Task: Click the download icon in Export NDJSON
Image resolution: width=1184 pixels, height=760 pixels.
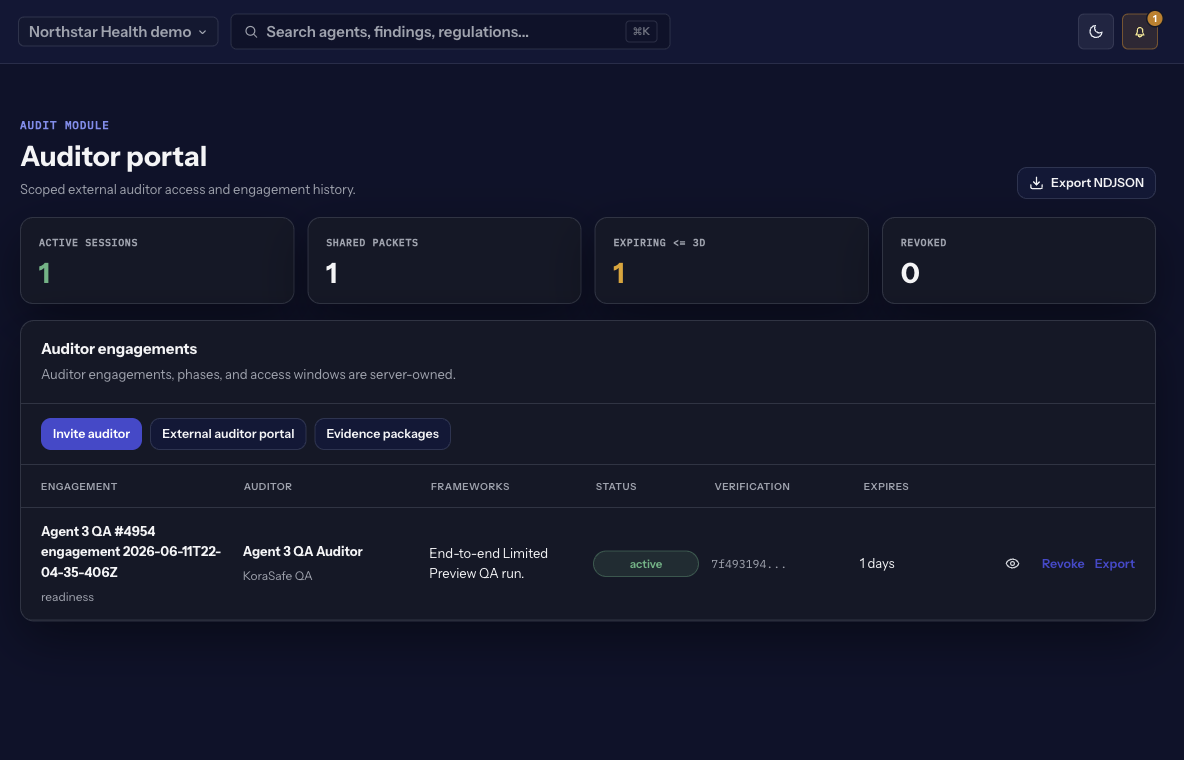Action: 1036,183
